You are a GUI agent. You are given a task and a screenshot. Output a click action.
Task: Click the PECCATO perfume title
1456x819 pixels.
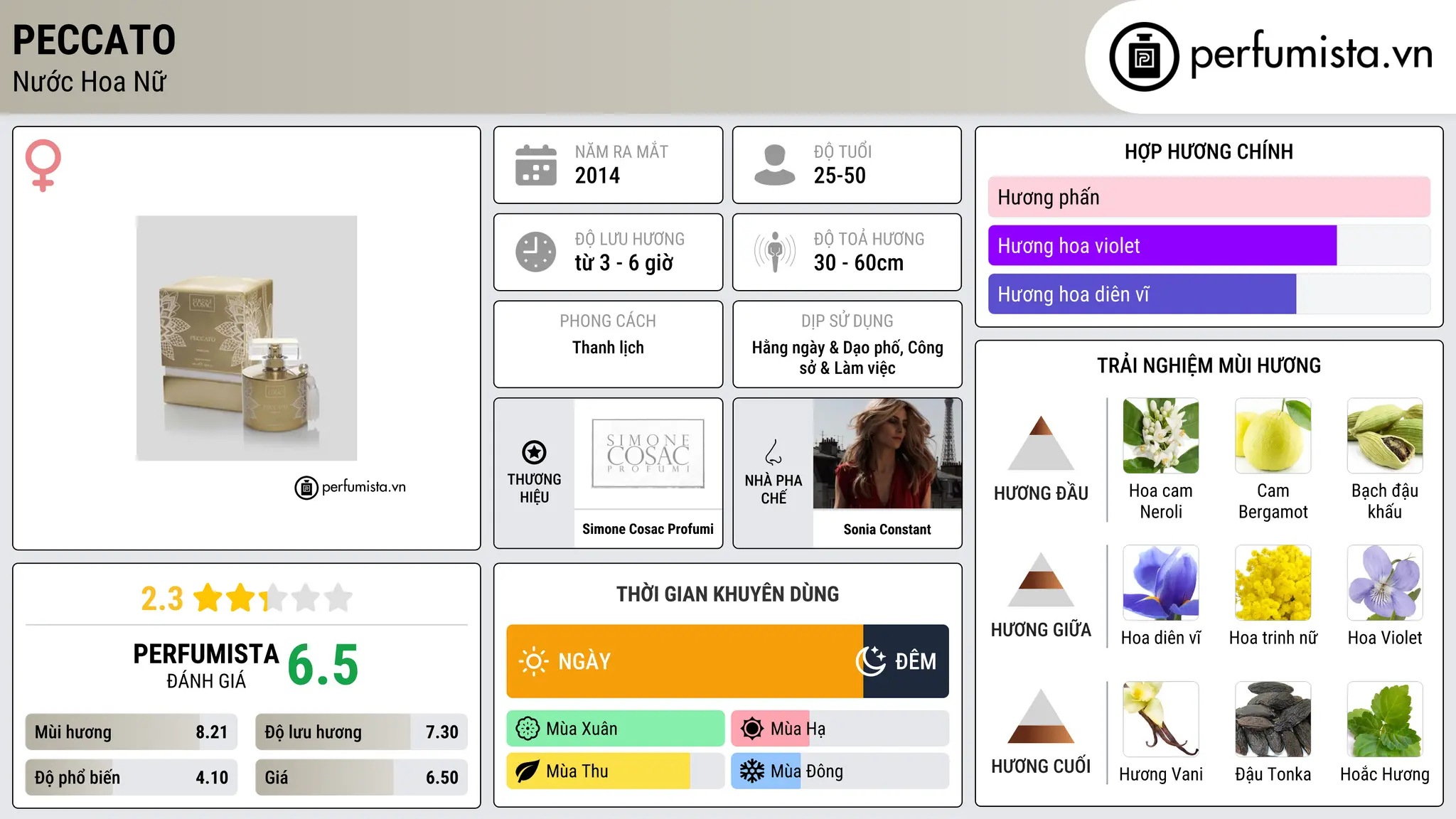pos(94,40)
